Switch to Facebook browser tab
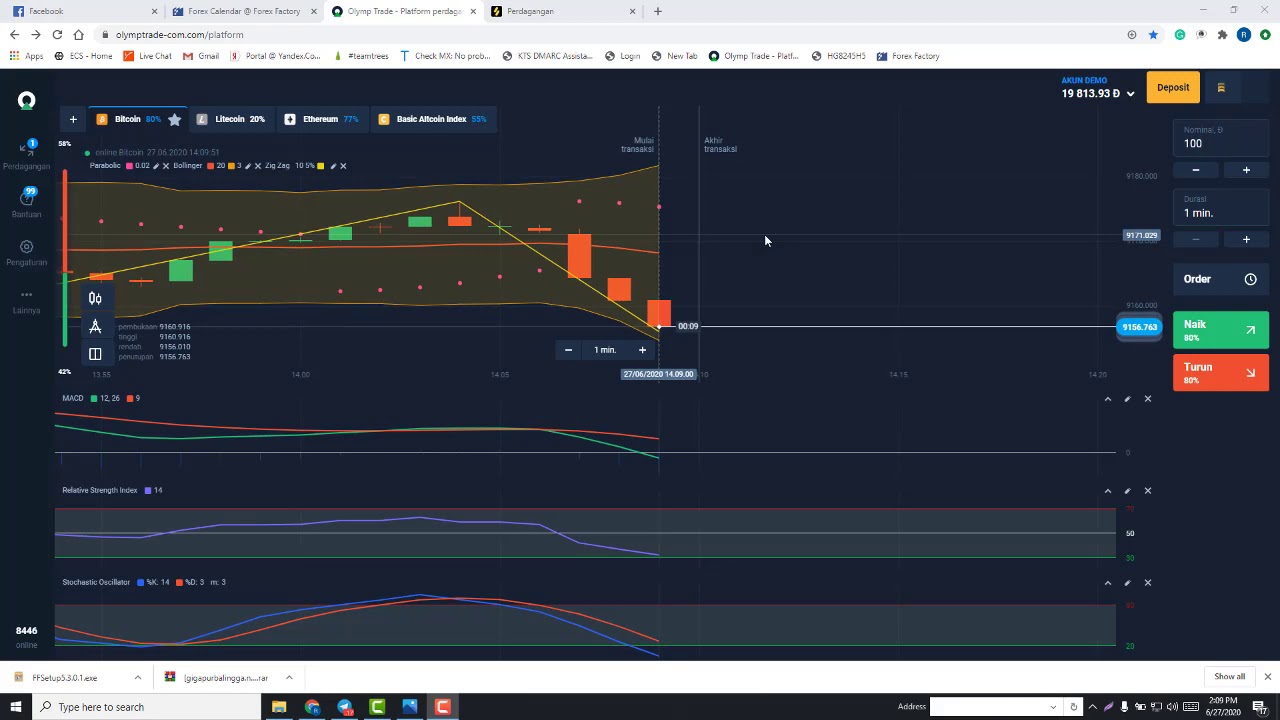The height and width of the screenshot is (720, 1280). [84, 11]
